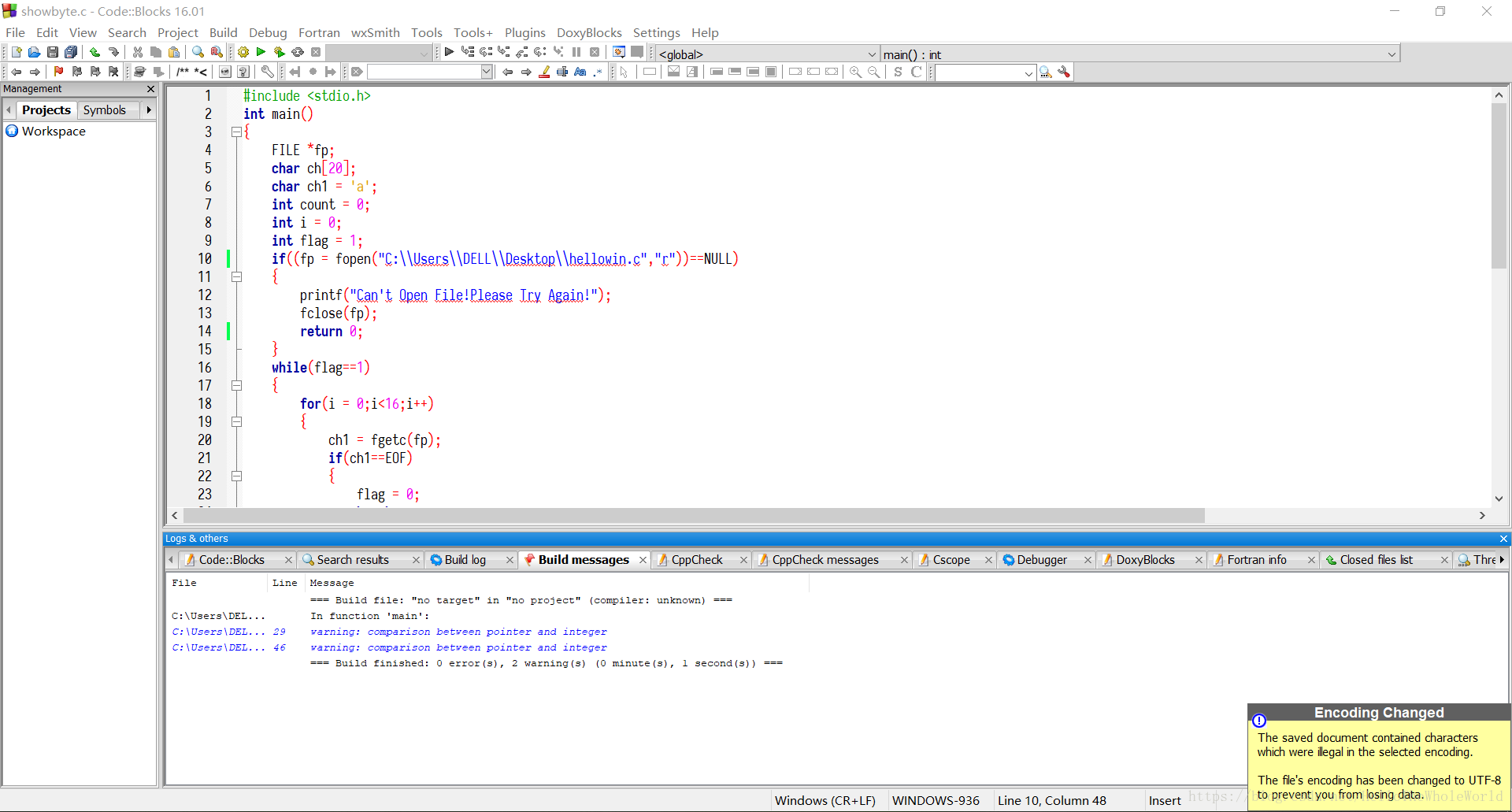This screenshot has width=1512, height=812.
Task: Start debugging with the Debug/Continue arrow
Action: click(x=449, y=52)
